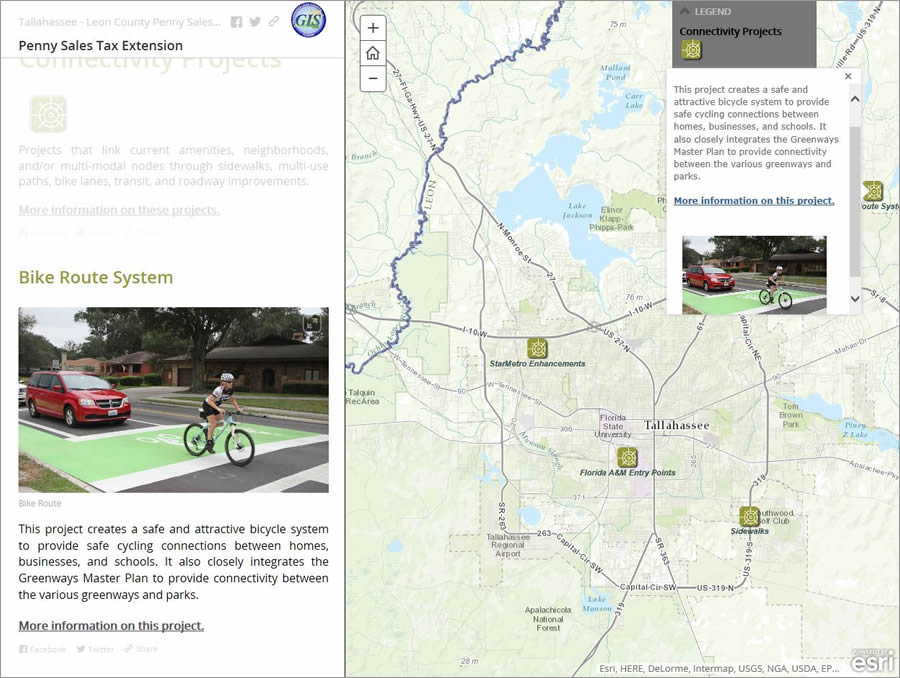
Task: Open the More information on these projects link
Action: tap(119, 210)
